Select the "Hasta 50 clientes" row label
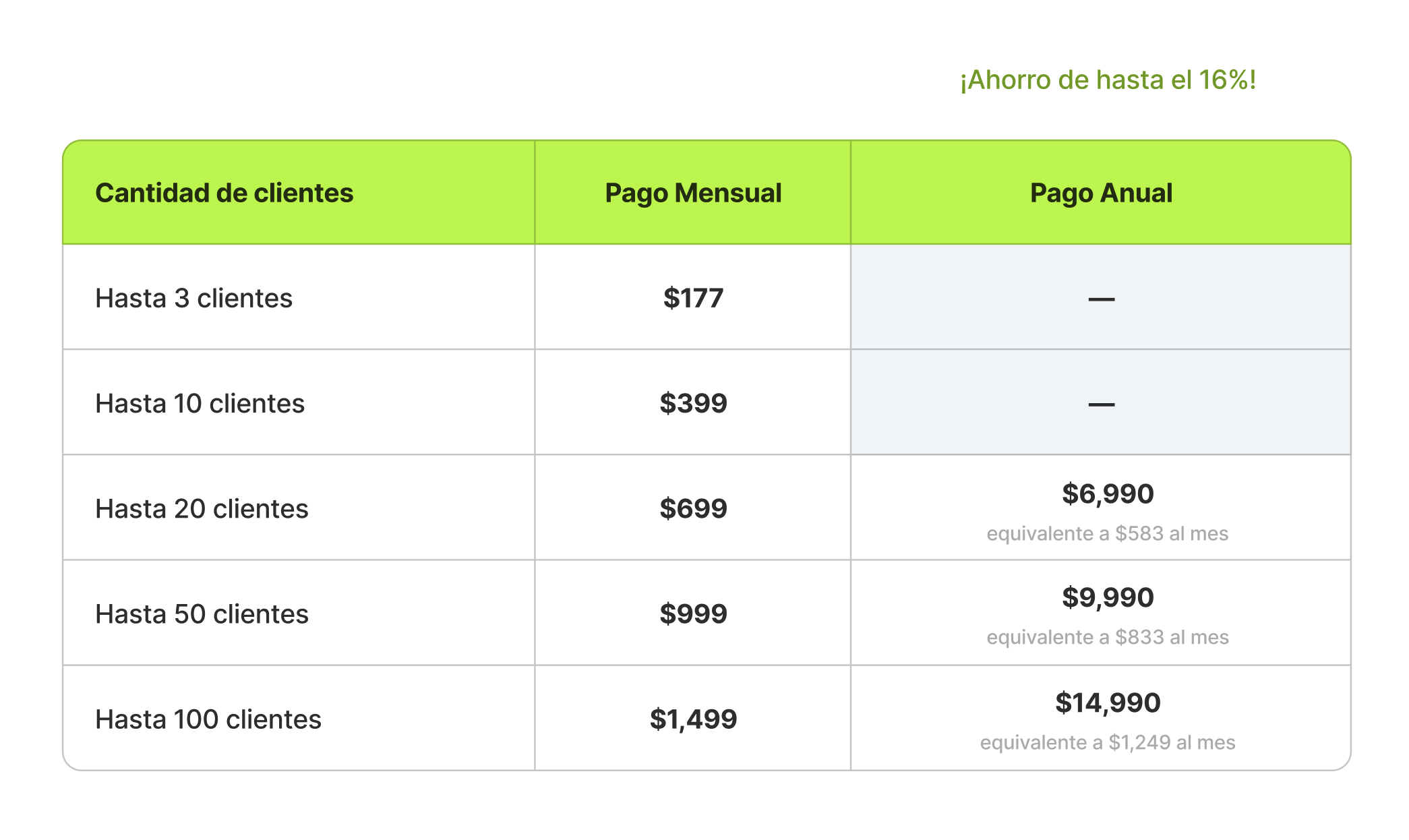The width and height of the screenshot is (1409, 840). [202, 614]
